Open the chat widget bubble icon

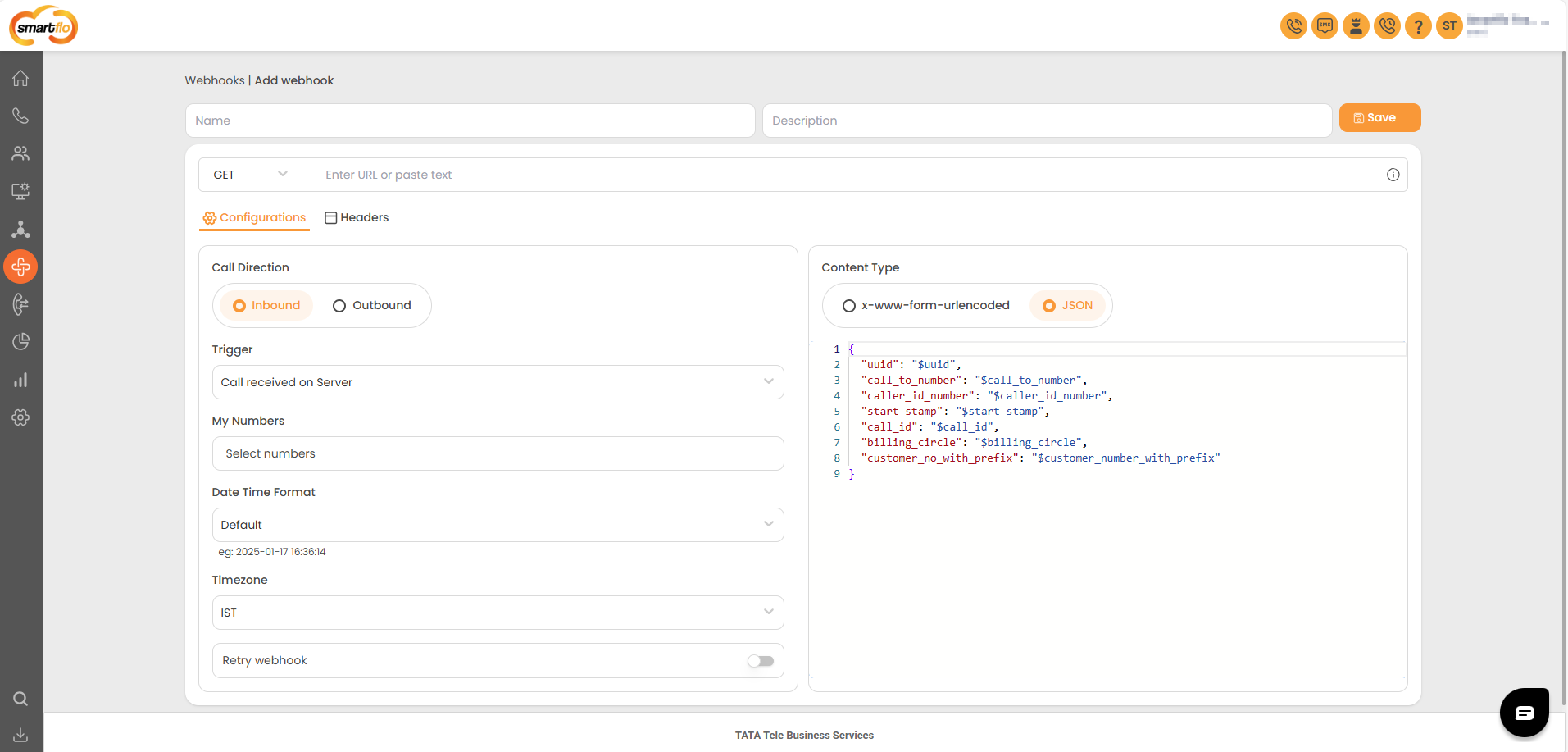(x=1525, y=713)
